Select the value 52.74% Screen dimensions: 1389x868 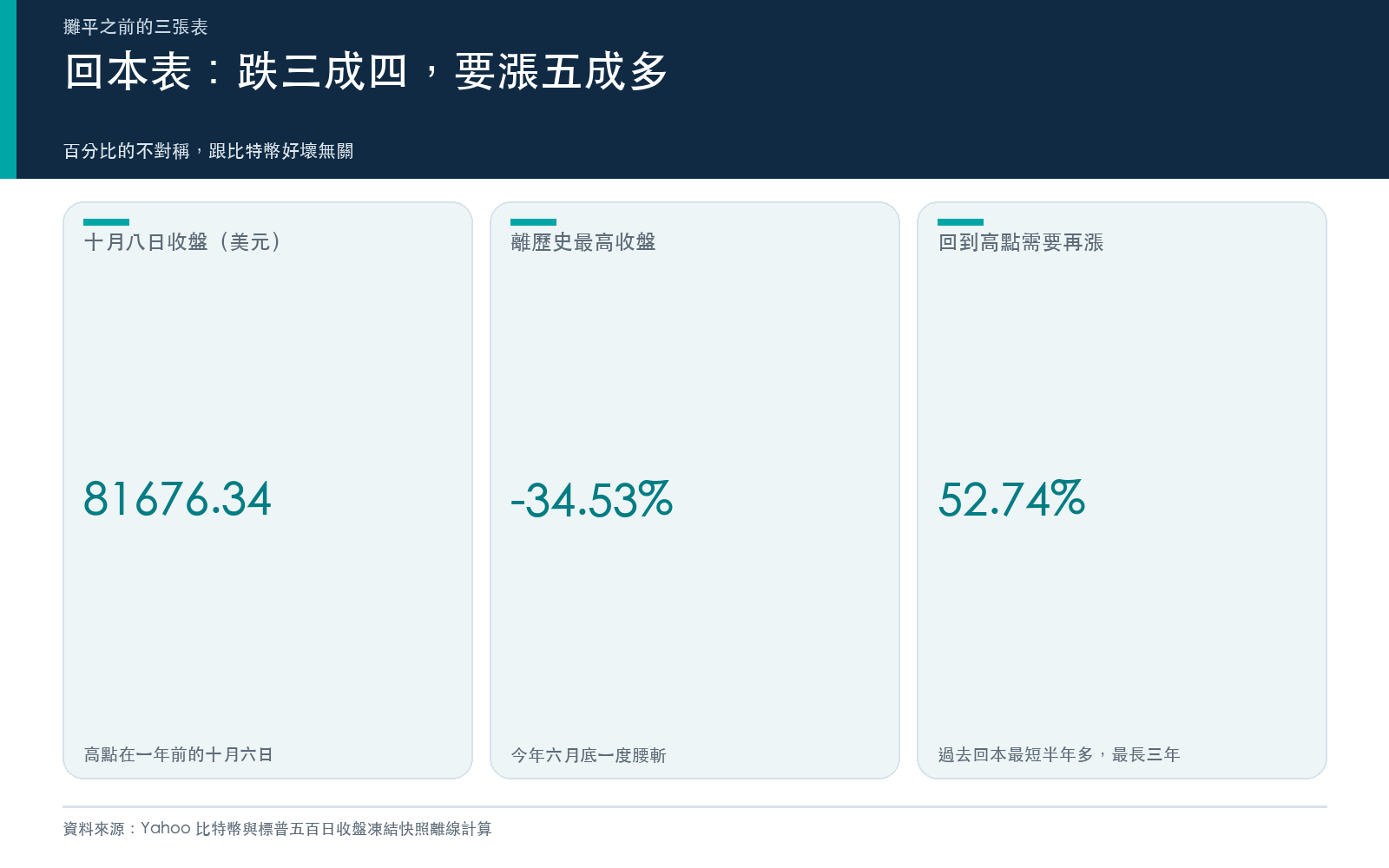1011,499
